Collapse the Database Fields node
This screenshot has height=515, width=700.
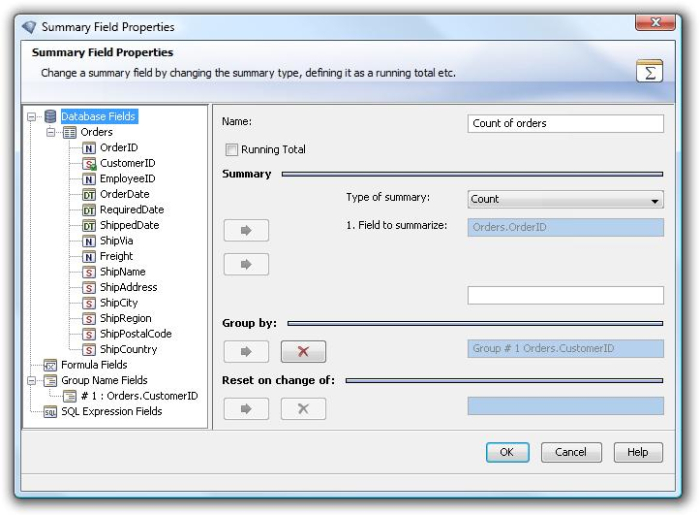[31, 117]
